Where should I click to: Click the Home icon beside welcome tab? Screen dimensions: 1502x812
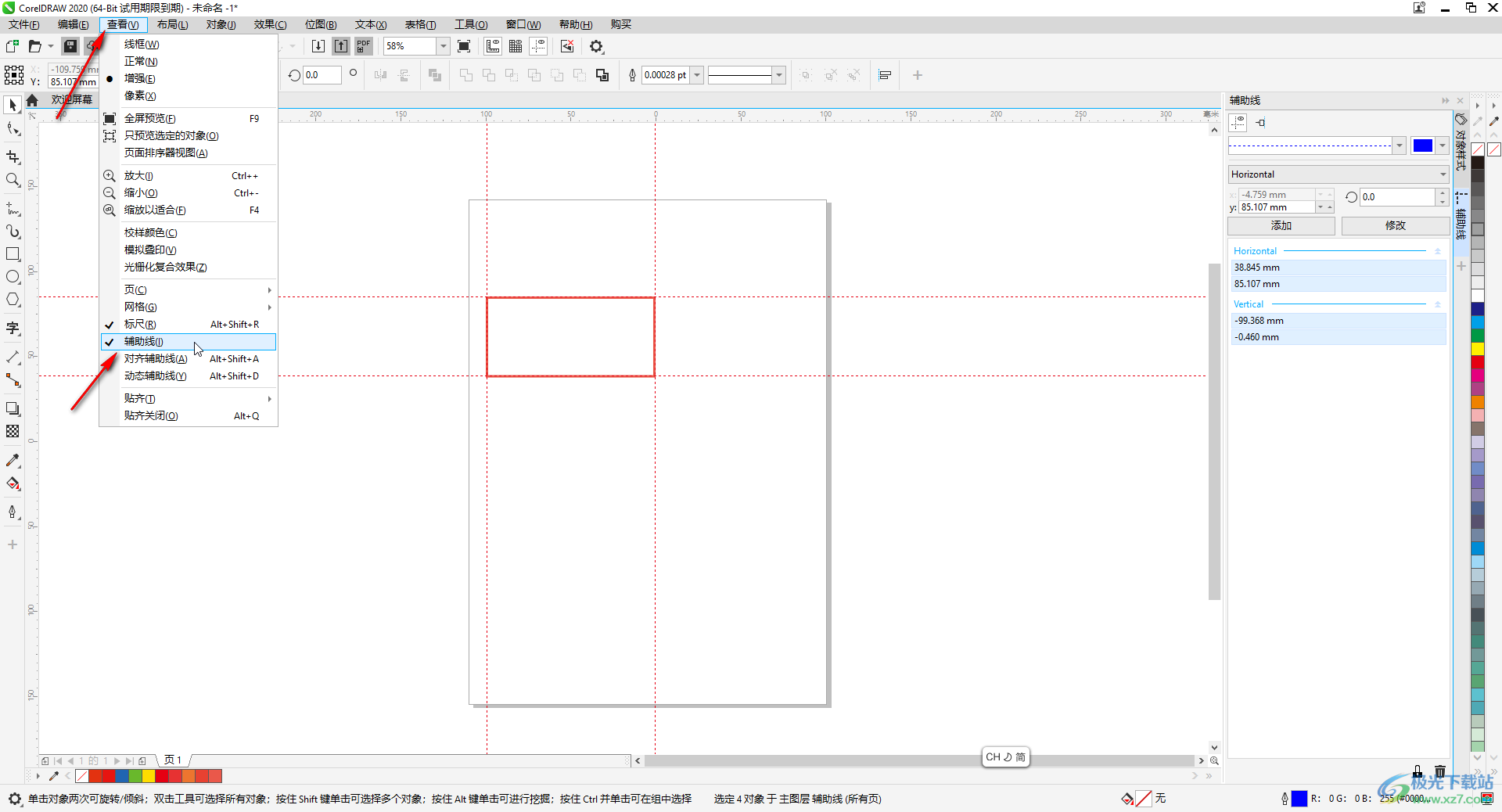pos(32,100)
